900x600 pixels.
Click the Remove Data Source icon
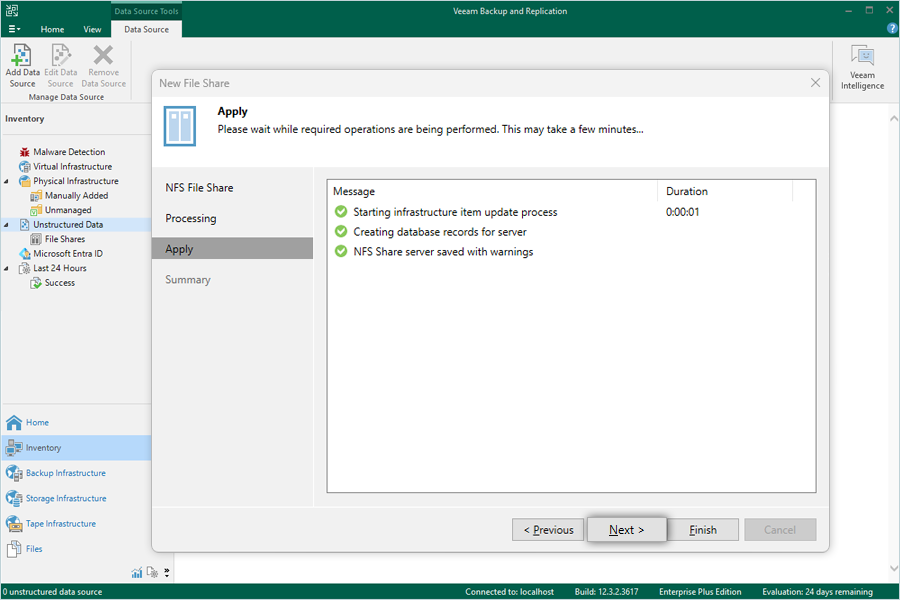pos(103,55)
